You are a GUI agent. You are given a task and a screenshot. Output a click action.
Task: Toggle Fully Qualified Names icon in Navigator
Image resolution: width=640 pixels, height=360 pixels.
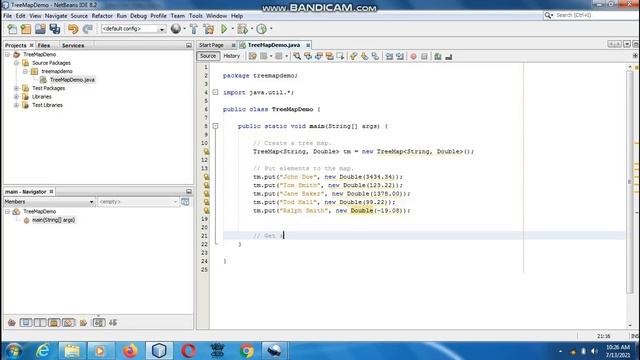83,323
